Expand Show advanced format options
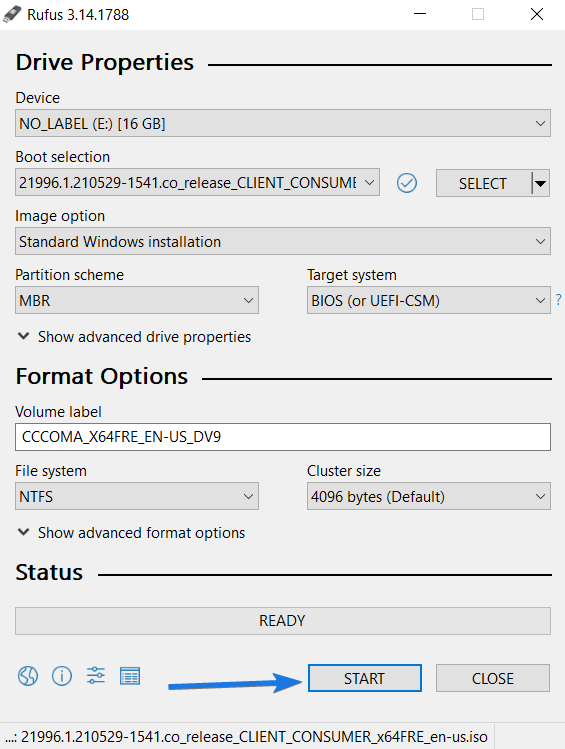565x749 pixels. coord(131,533)
